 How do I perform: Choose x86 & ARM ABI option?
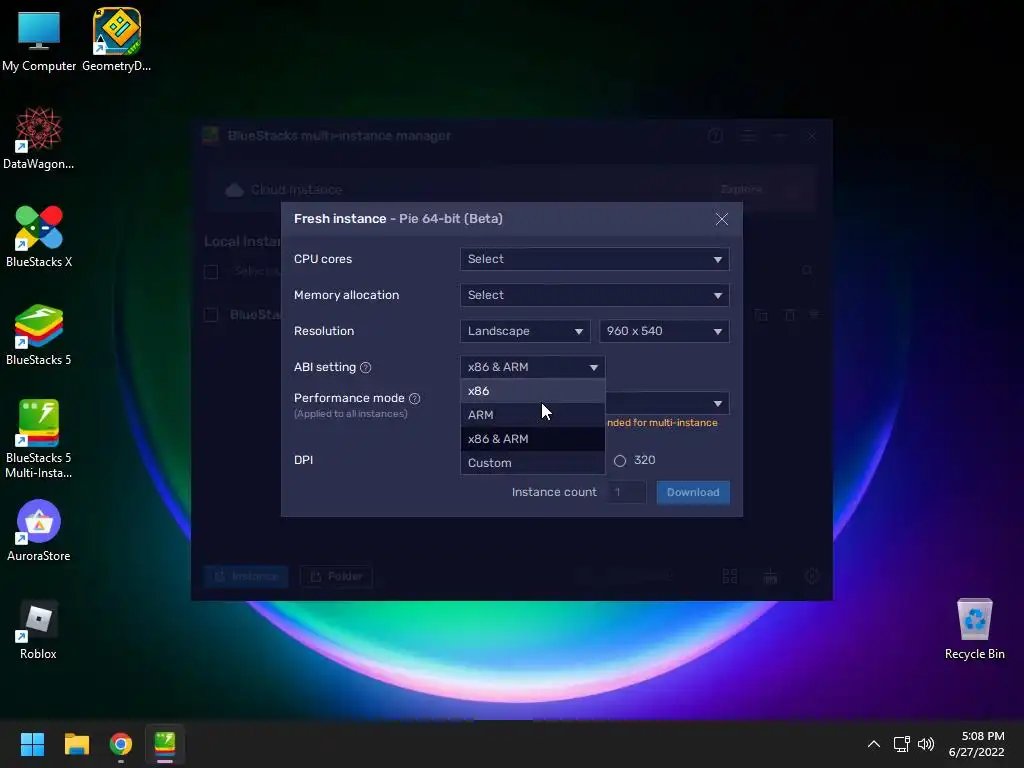pyautogui.click(x=532, y=439)
